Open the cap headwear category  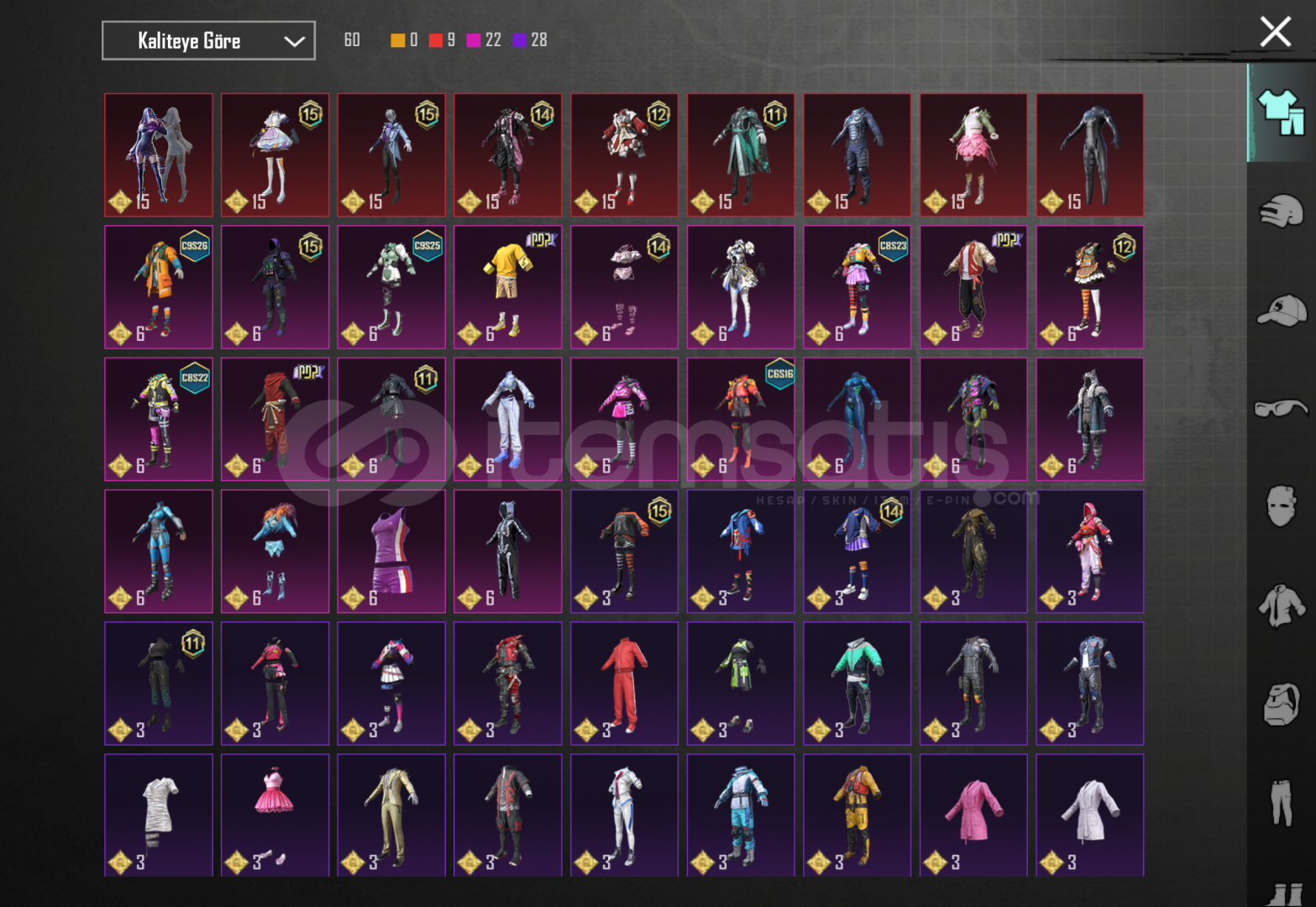click(1281, 310)
